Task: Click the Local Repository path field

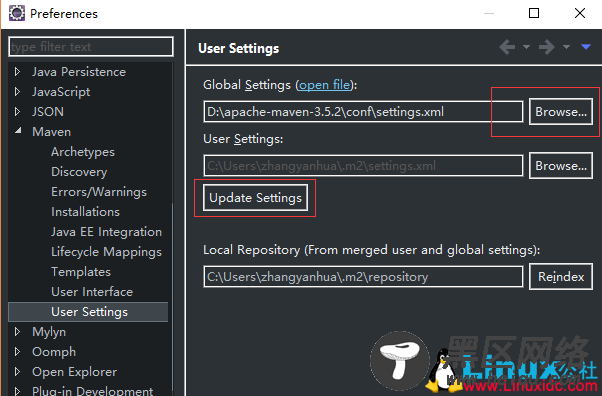Action: coord(363,277)
